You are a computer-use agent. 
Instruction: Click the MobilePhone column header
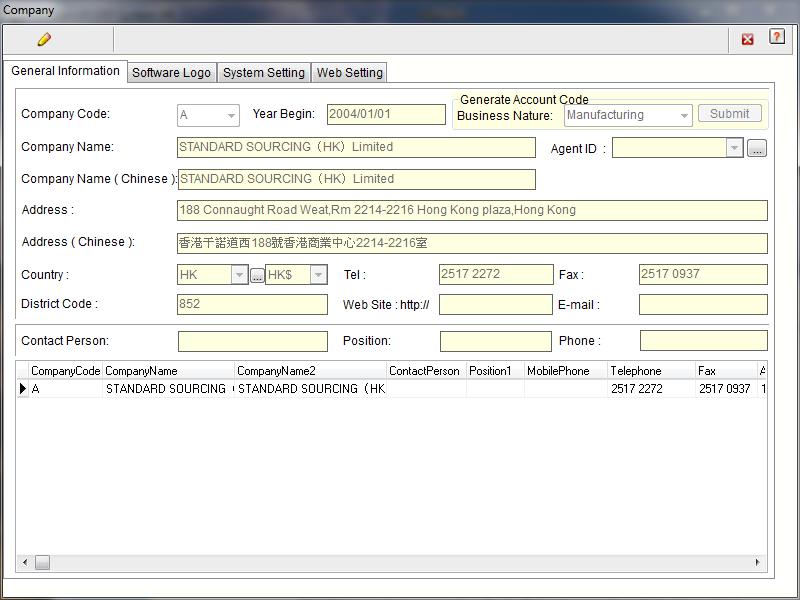[x=565, y=371]
